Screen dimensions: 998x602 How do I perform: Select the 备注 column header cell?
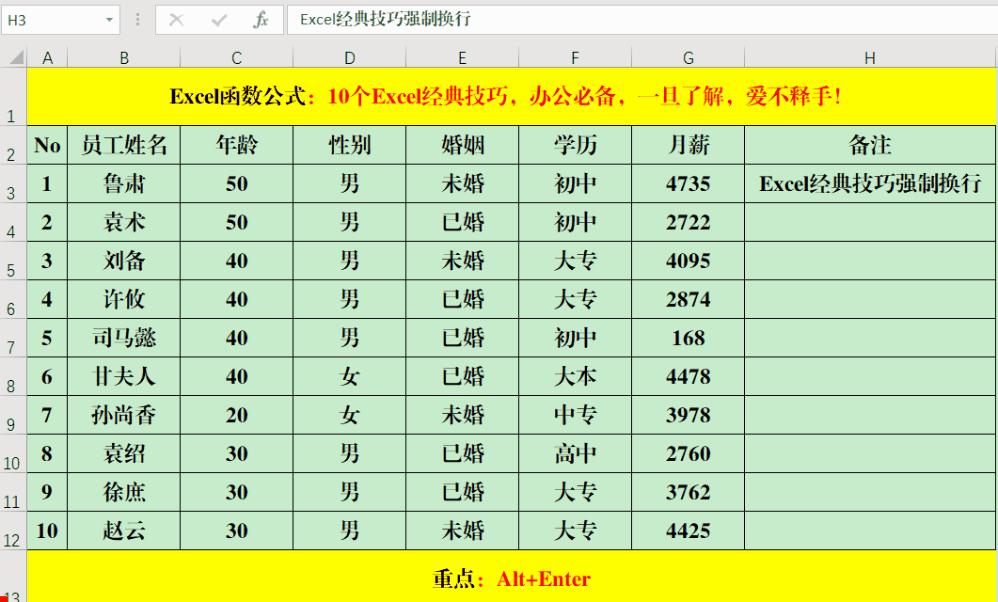point(869,145)
